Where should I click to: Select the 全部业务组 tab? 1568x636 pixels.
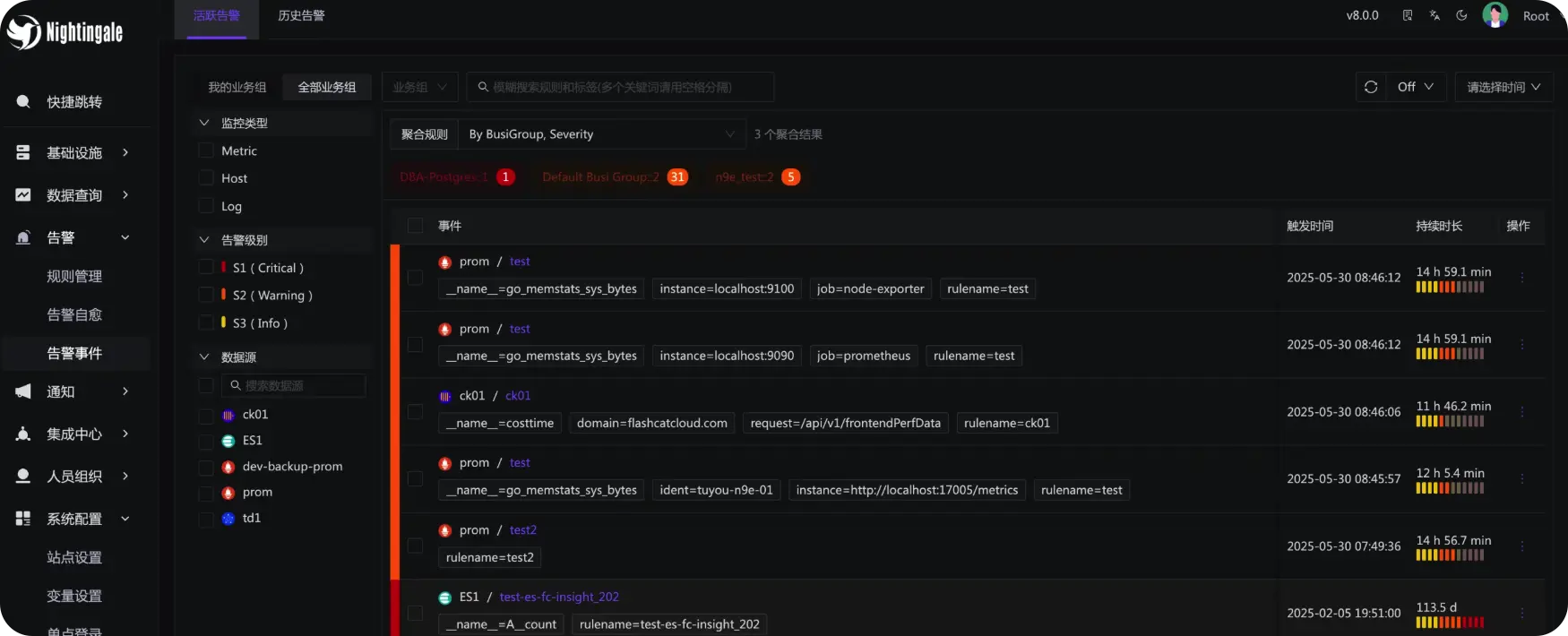tap(327, 87)
